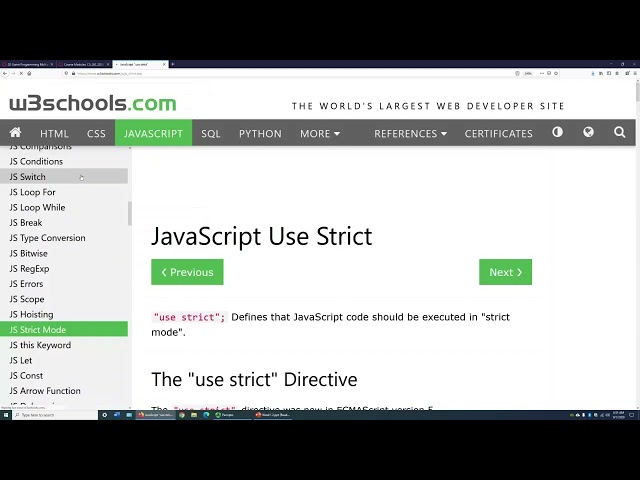Screen dimensions: 640x480
Task: Select JS Strict Mode in sidebar
Action: click(64, 329)
